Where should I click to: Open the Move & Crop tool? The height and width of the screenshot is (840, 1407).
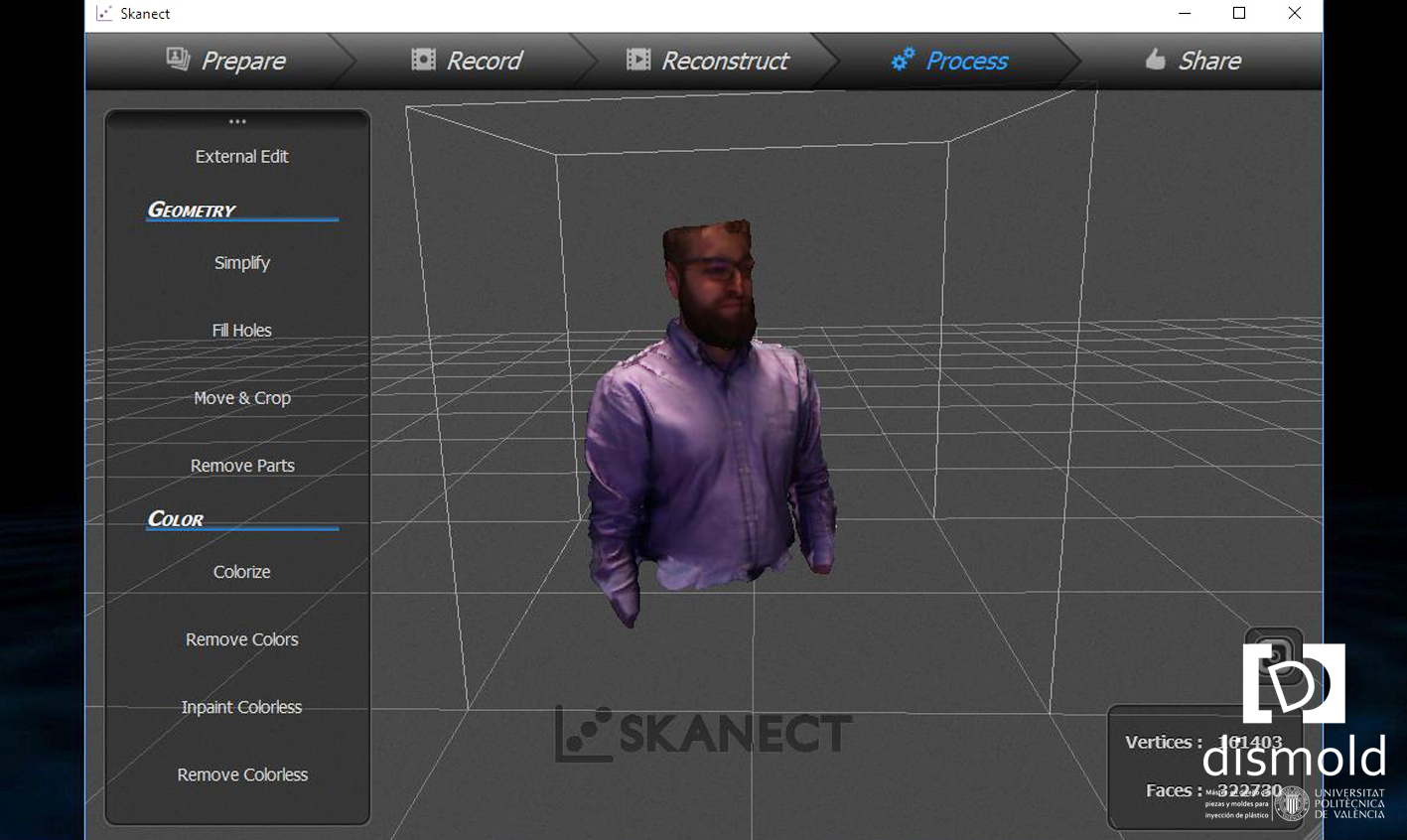point(241,398)
